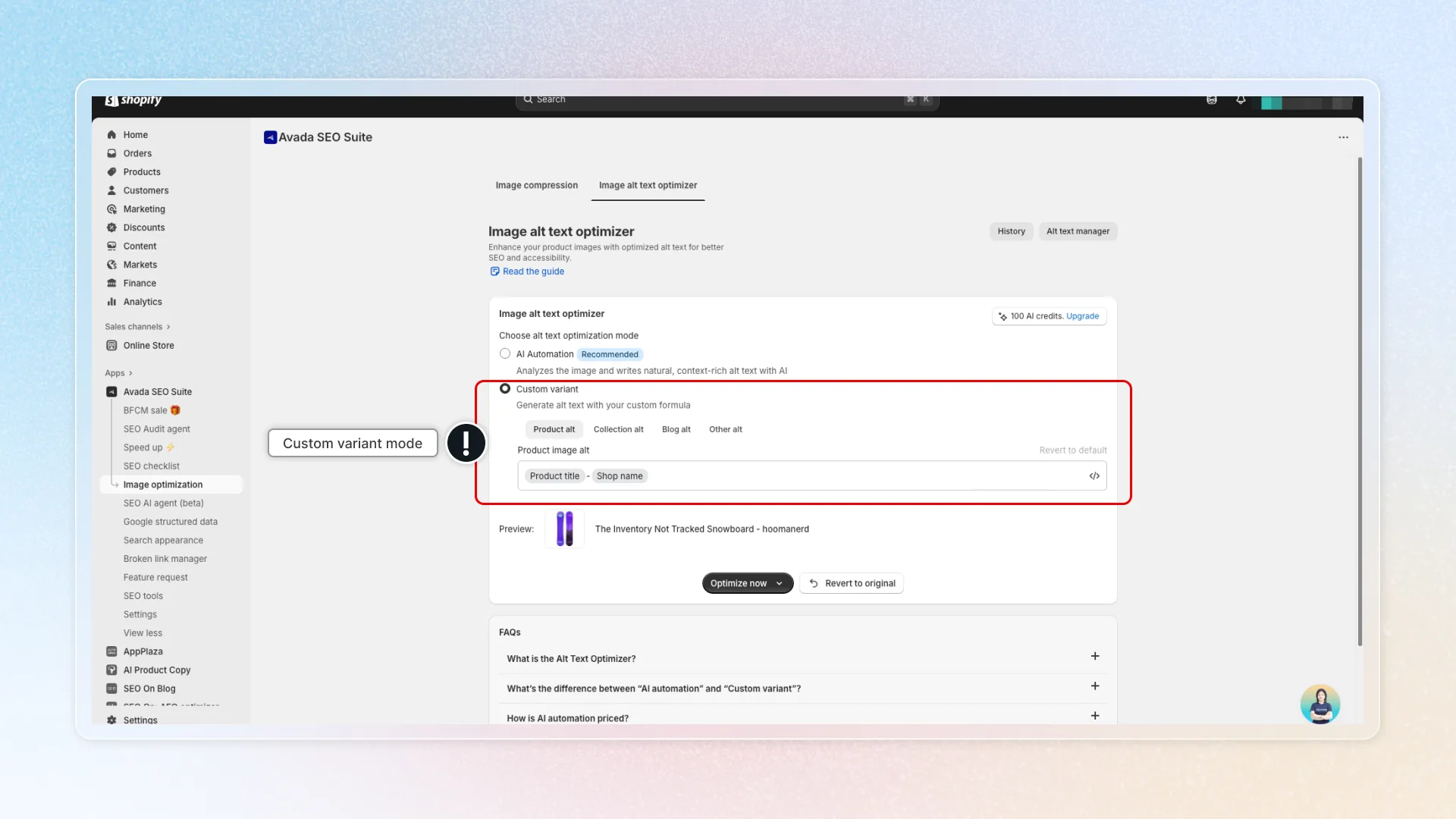
Task: Select the Product alt tab
Action: [554, 429]
